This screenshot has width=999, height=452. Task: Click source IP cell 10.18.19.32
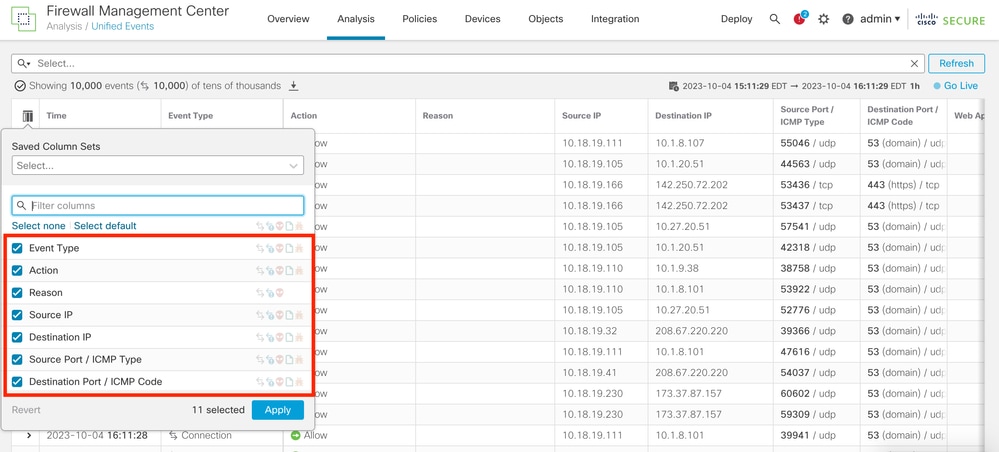589,331
